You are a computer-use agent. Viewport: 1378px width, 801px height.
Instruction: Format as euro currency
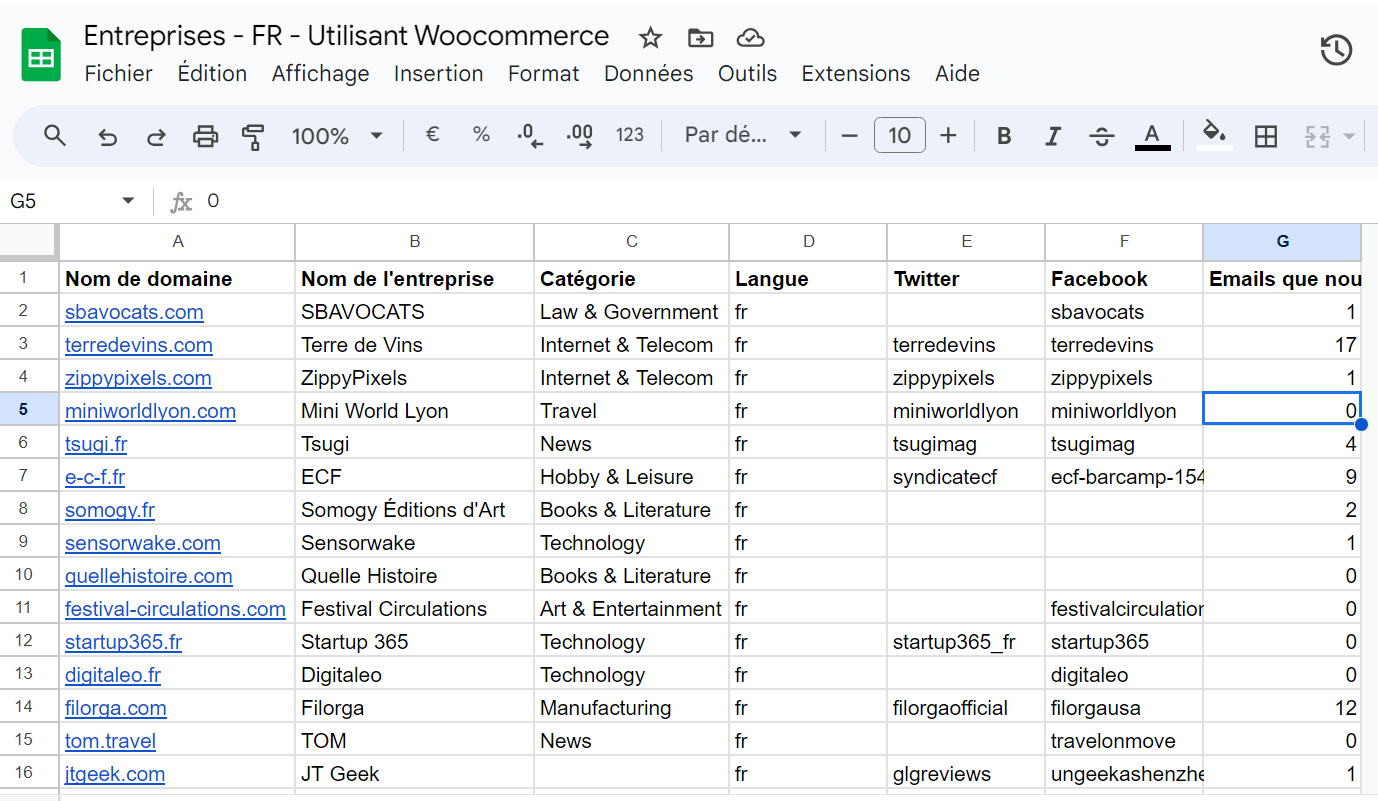click(x=432, y=135)
